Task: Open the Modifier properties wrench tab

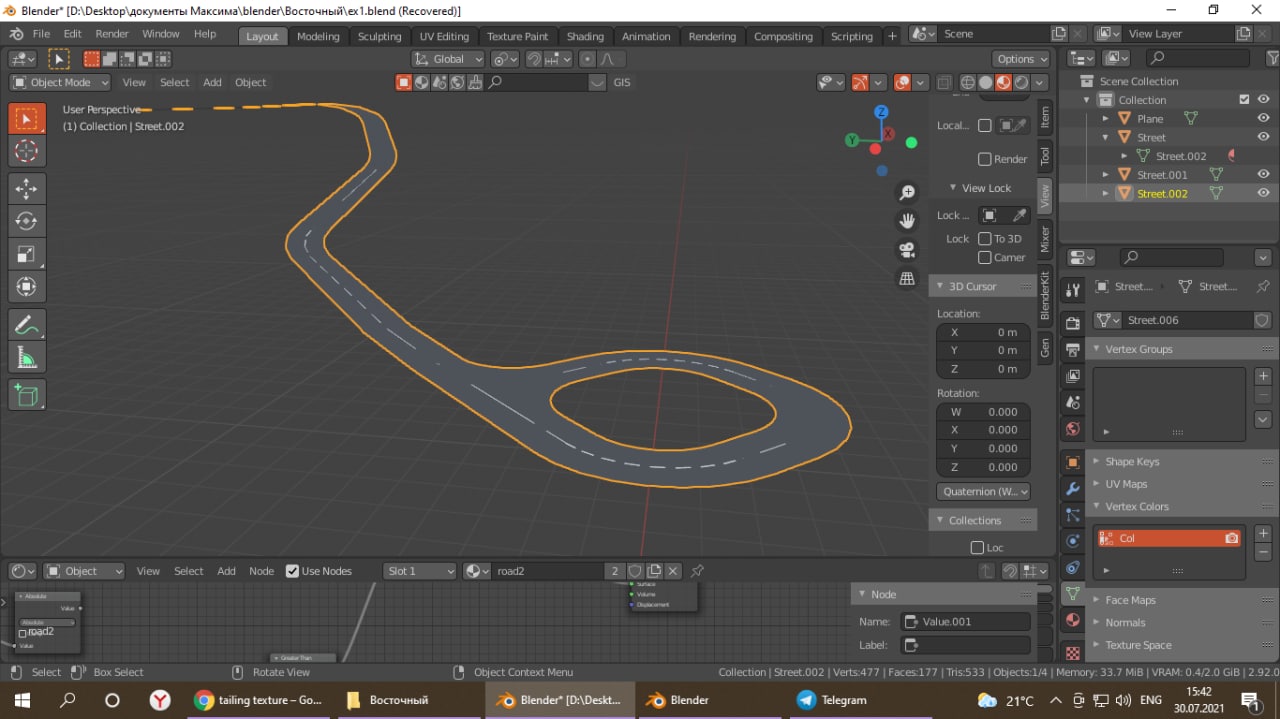Action: 1073,489
